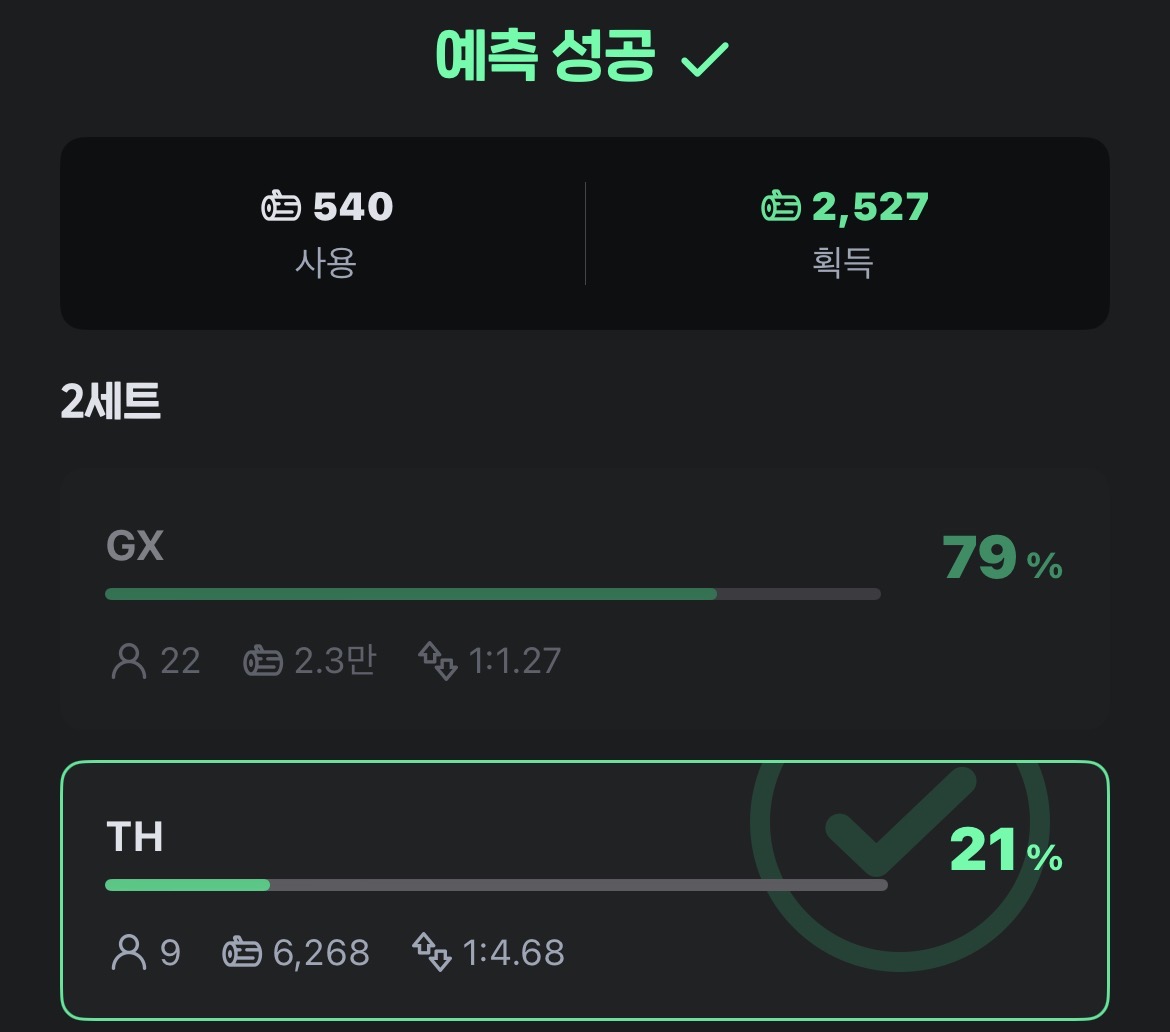This screenshot has width=1170, height=1032.
Task: Click the 21% value on TH
Action: tap(1005, 850)
